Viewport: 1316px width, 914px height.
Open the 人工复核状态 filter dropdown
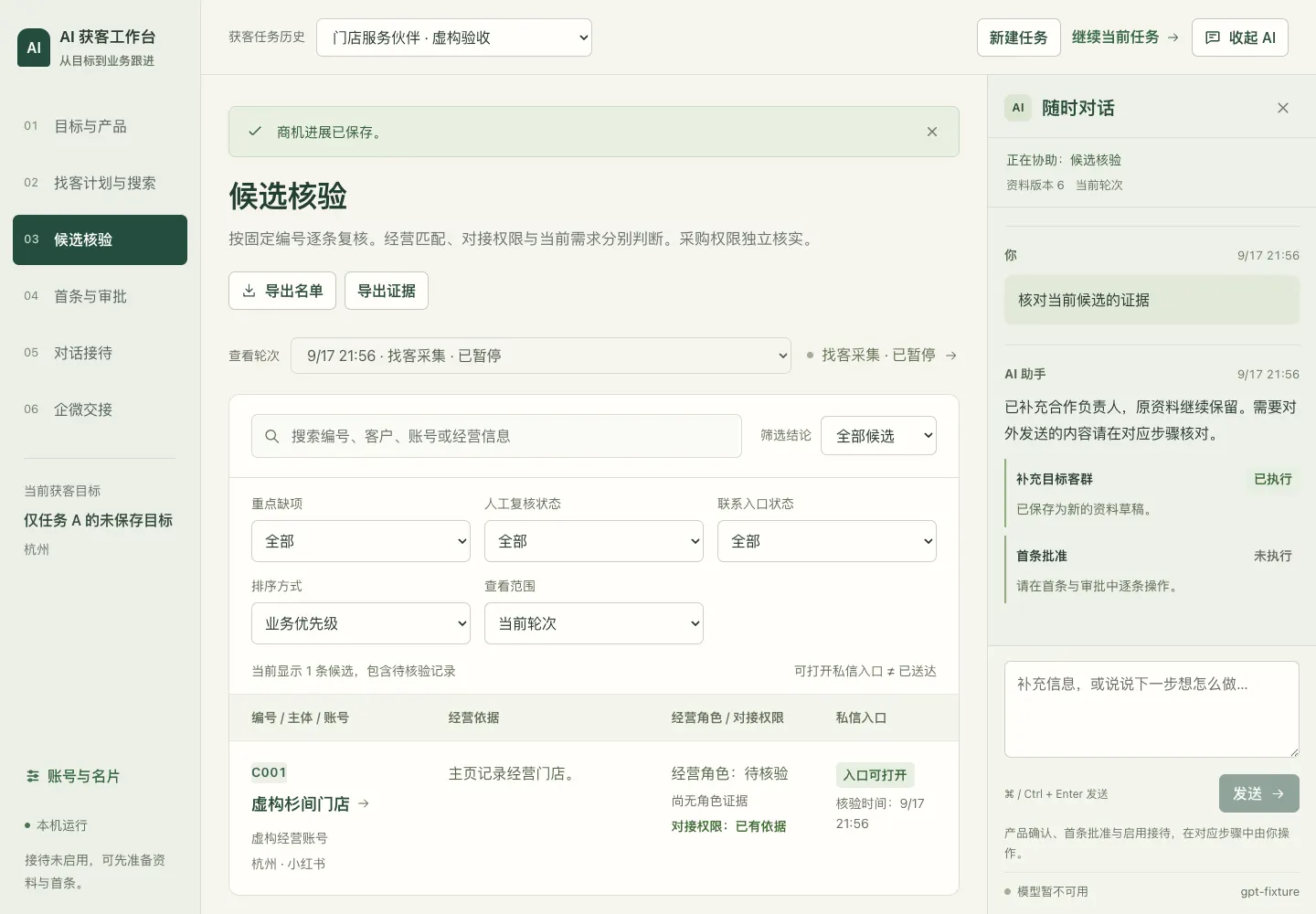[x=594, y=541]
